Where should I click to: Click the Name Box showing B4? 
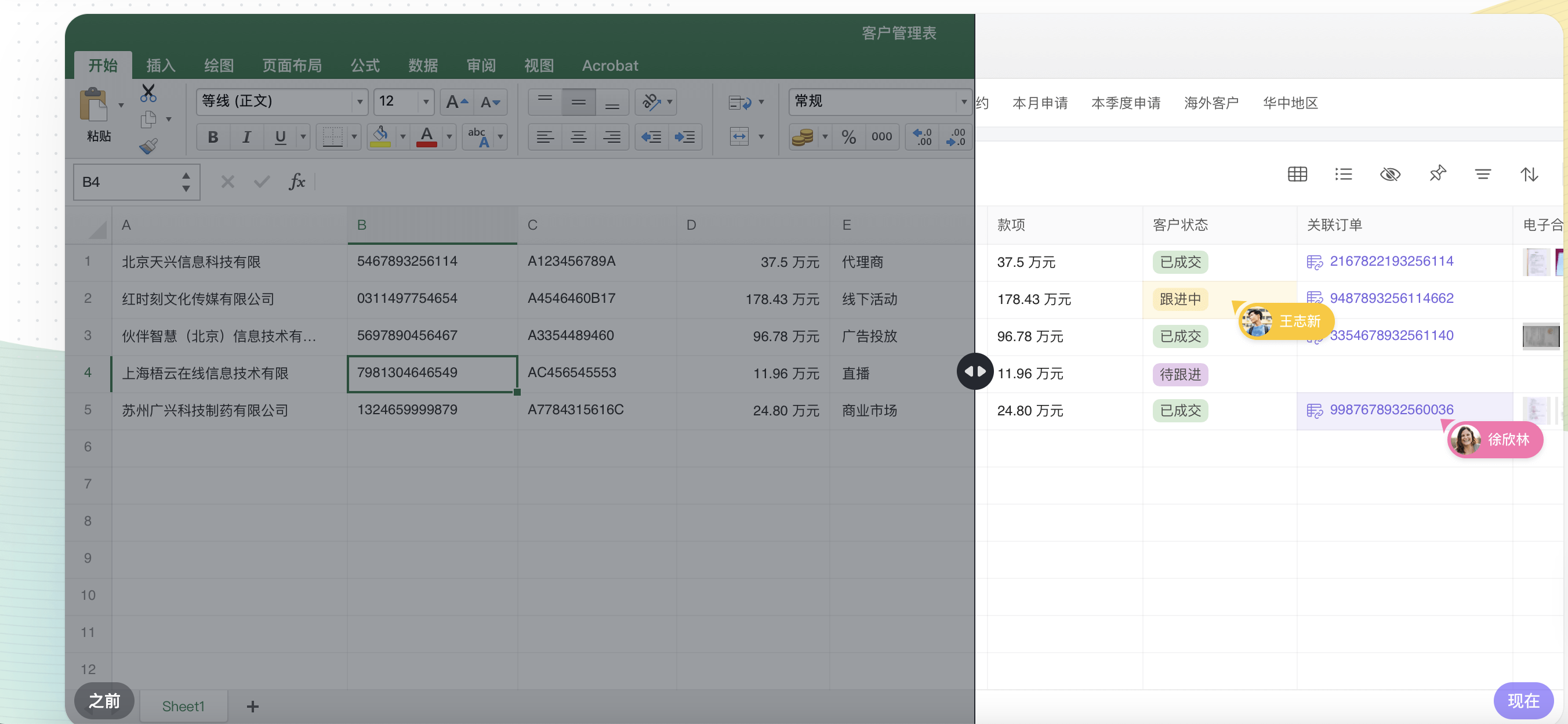(136, 182)
